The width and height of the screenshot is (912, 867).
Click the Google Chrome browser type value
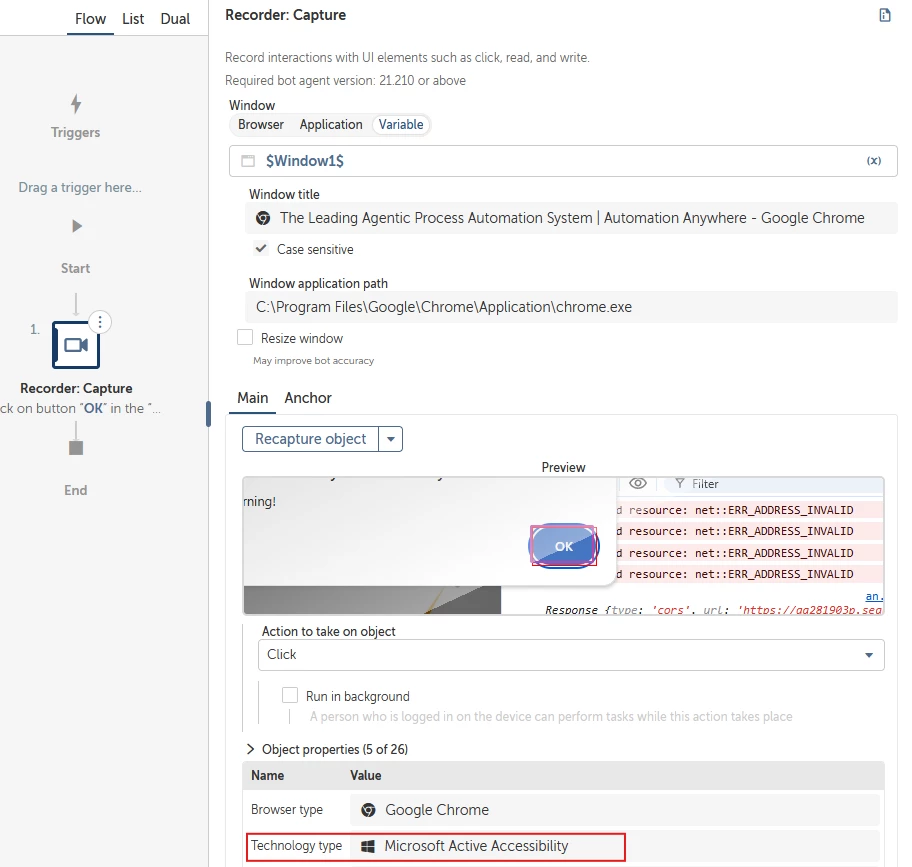[437, 810]
